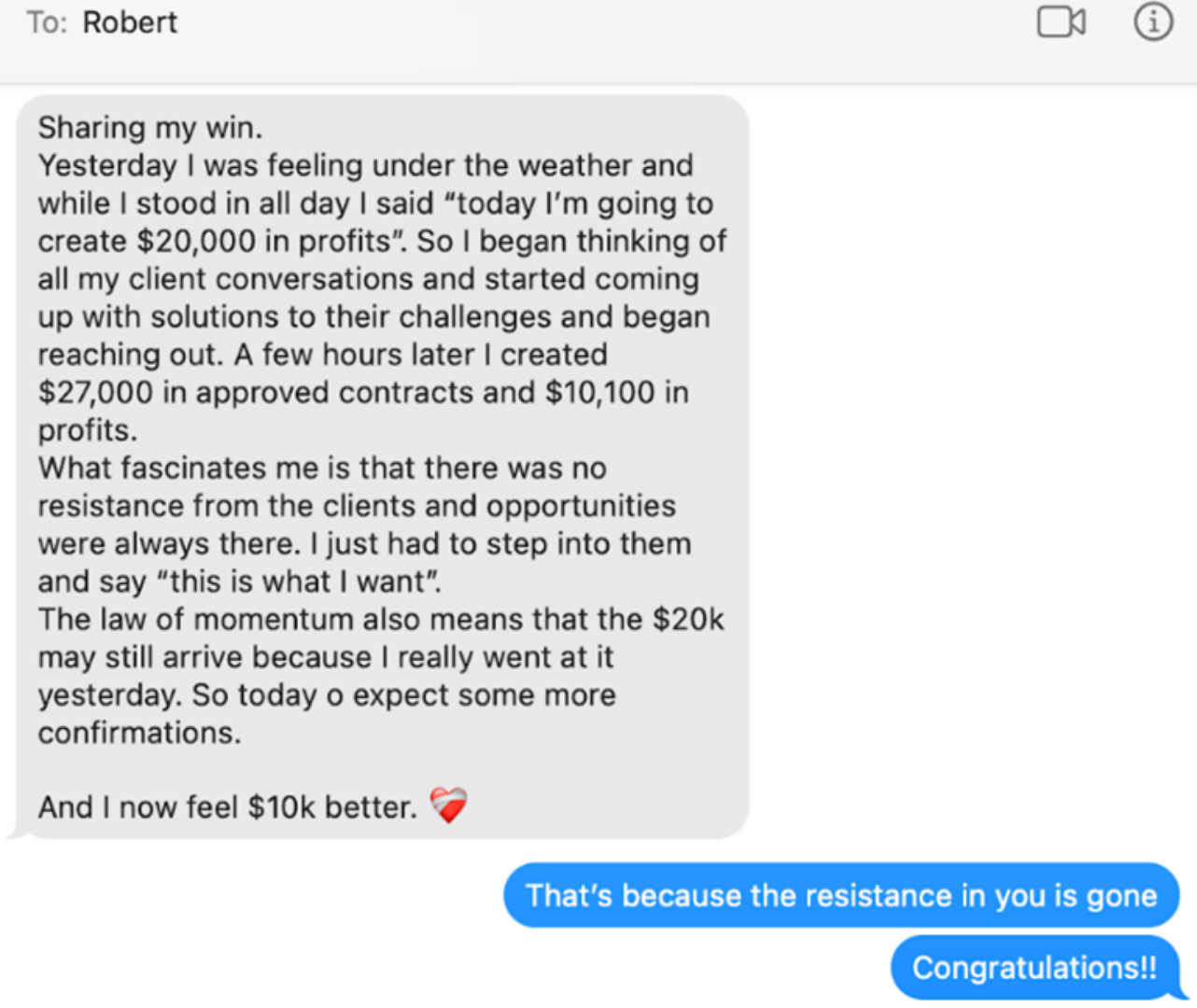
Task: Select the blue "Congratulations!!" message bubble
Action: (x=1035, y=968)
